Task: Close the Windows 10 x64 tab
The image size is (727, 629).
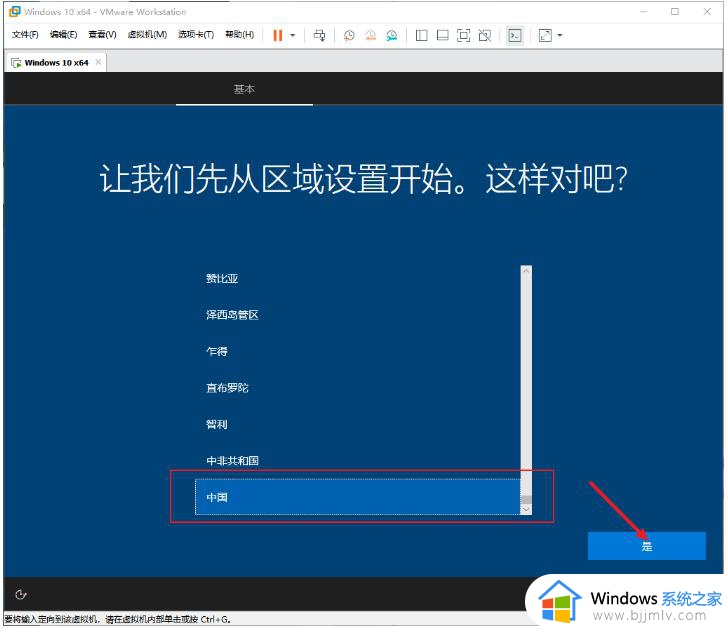Action: pos(98,62)
